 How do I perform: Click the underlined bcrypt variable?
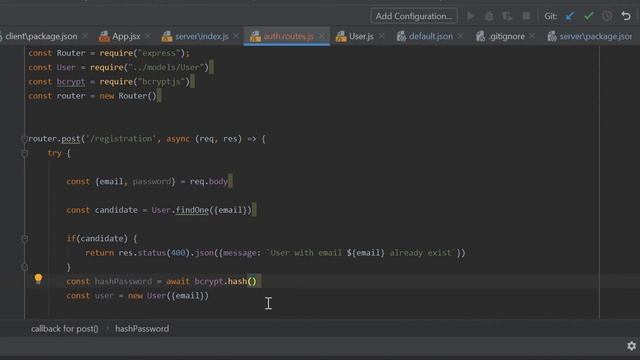pyautogui.click(x=71, y=82)
